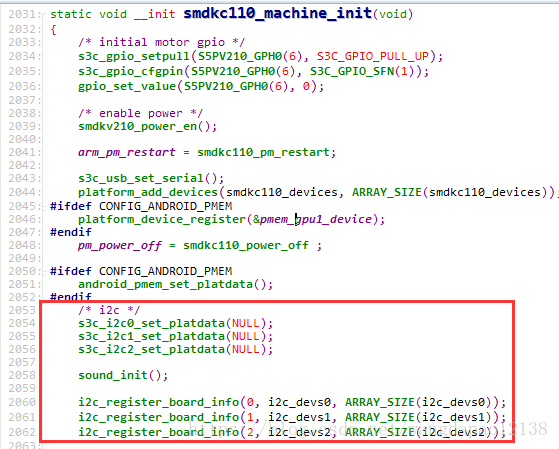
Task: Click the 'enable power' comment
Action: [x=140, y=113]
